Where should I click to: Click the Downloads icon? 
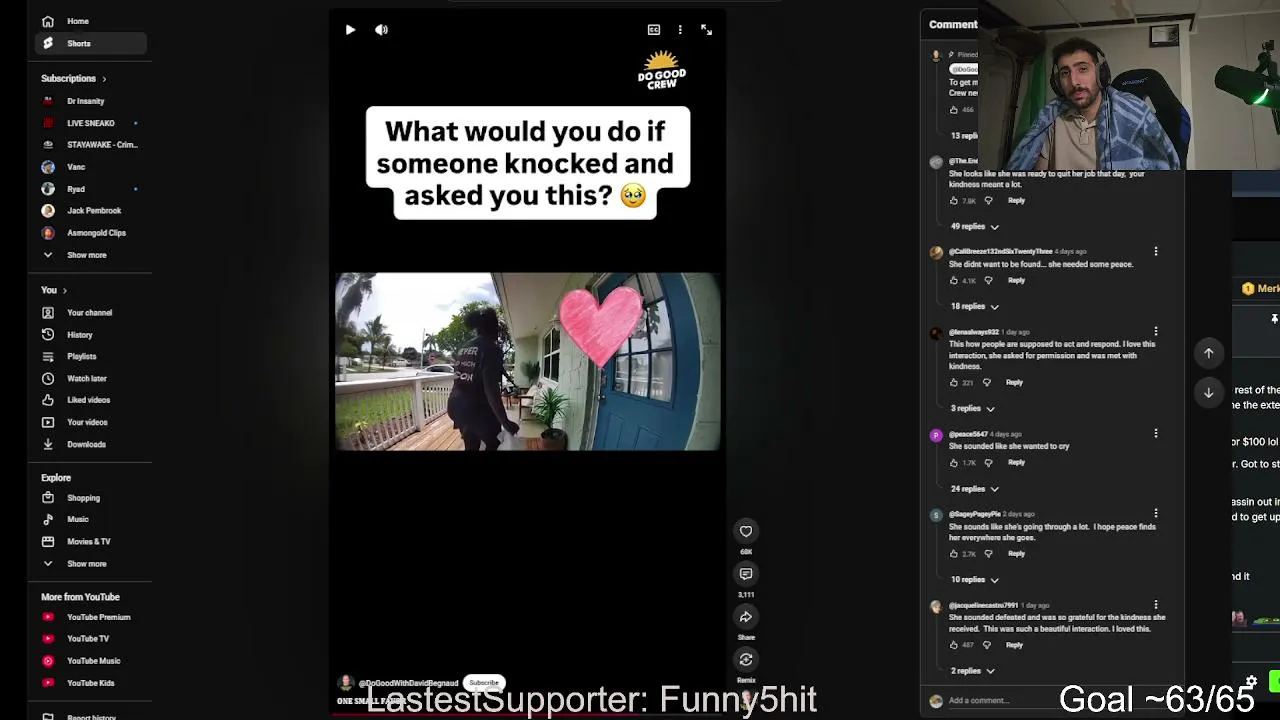[x=48, y=444]
